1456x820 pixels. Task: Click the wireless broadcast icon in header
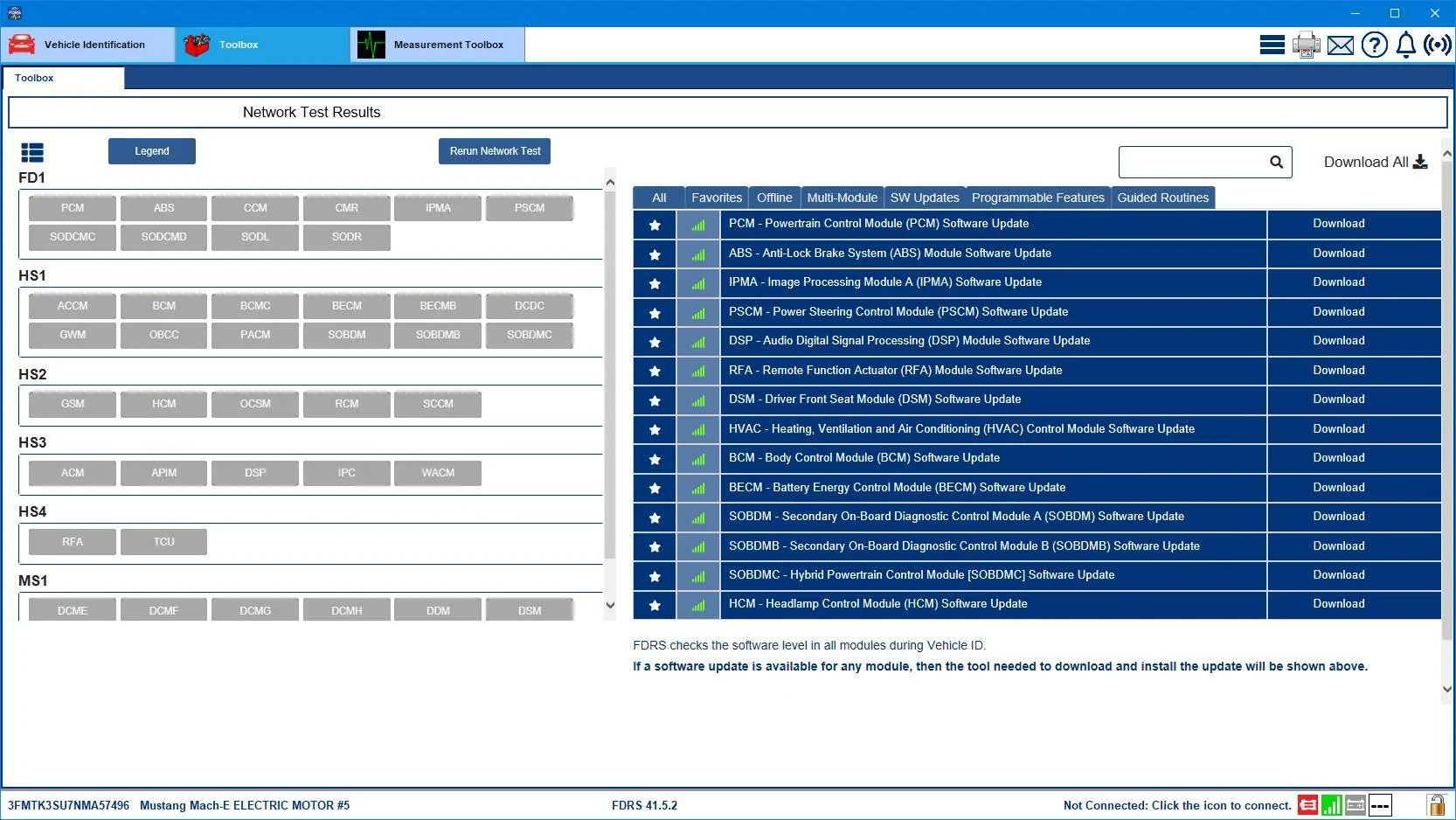click(x=1438, y=45)
